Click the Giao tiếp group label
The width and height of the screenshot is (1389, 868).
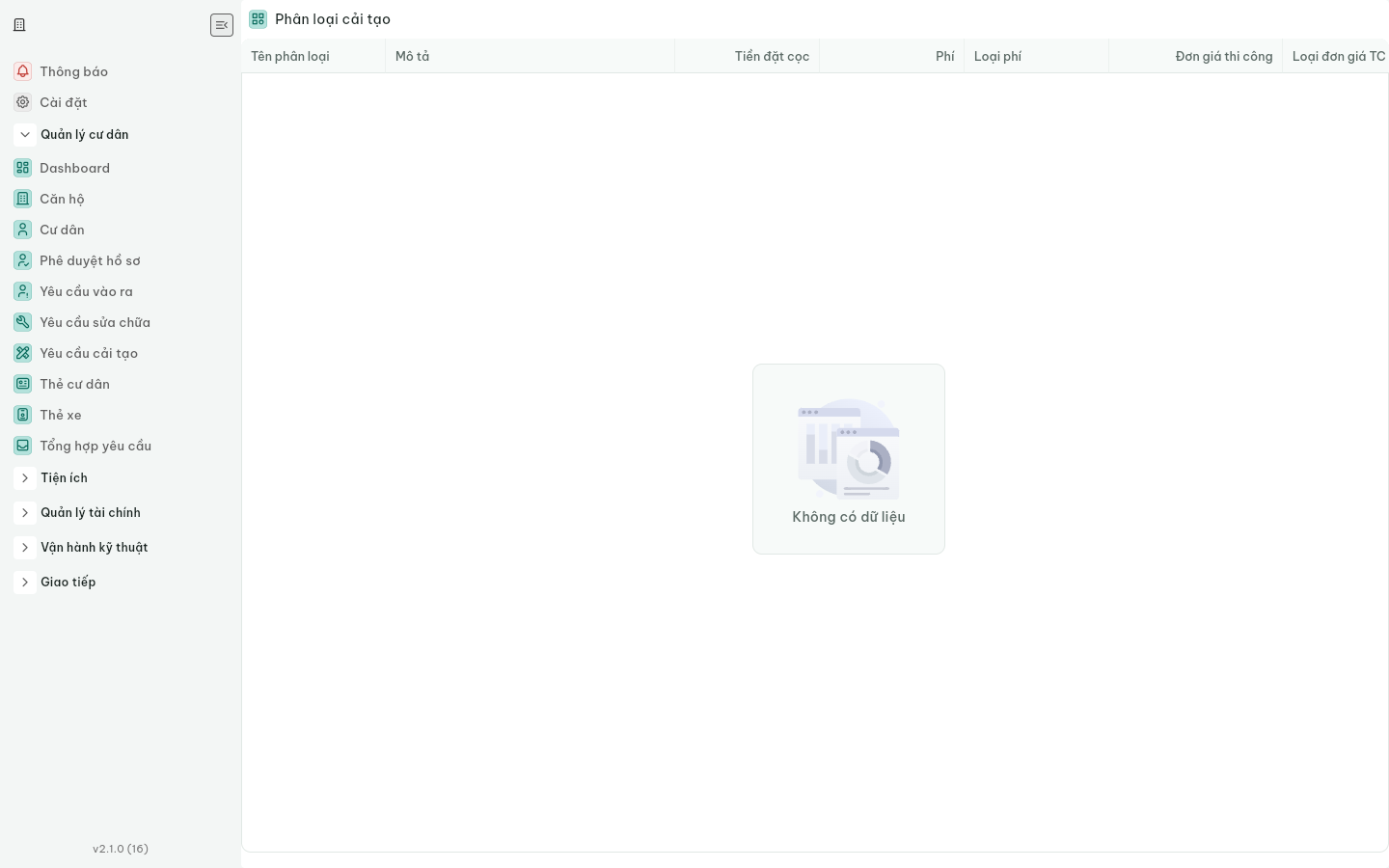coord(68,583)
